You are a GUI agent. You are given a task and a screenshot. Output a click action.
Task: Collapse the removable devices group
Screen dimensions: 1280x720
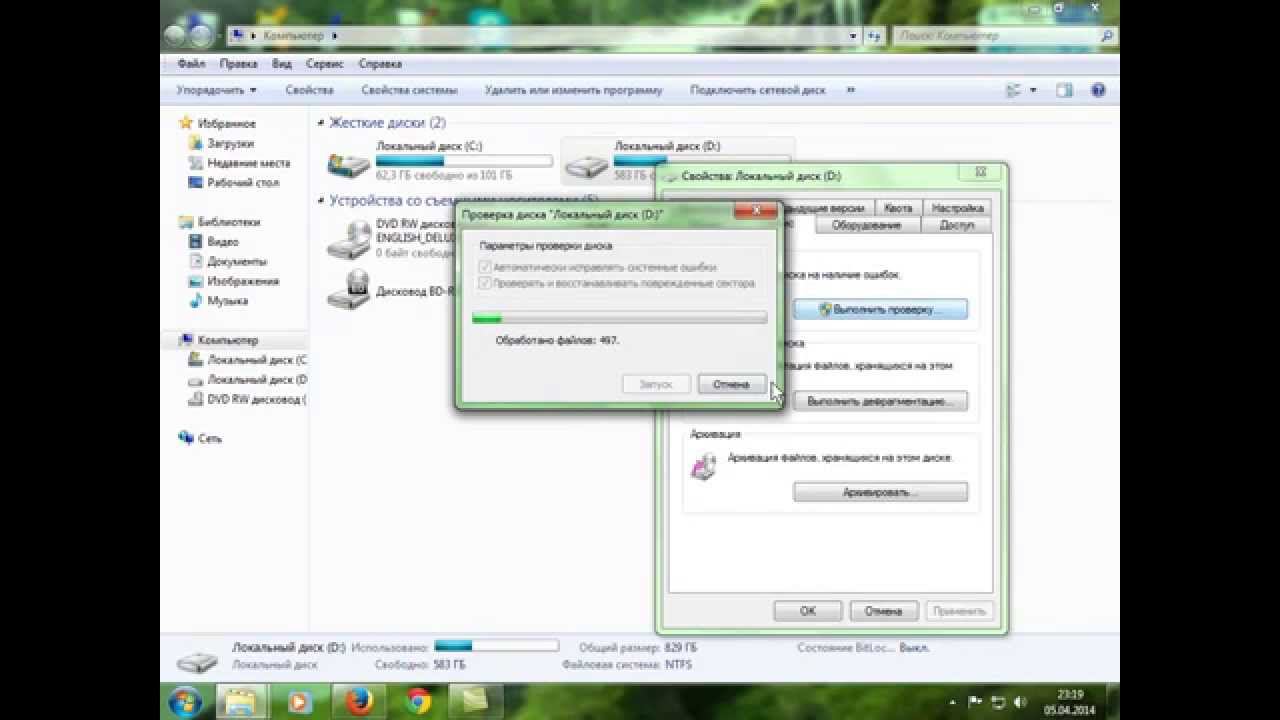point(321,201)
